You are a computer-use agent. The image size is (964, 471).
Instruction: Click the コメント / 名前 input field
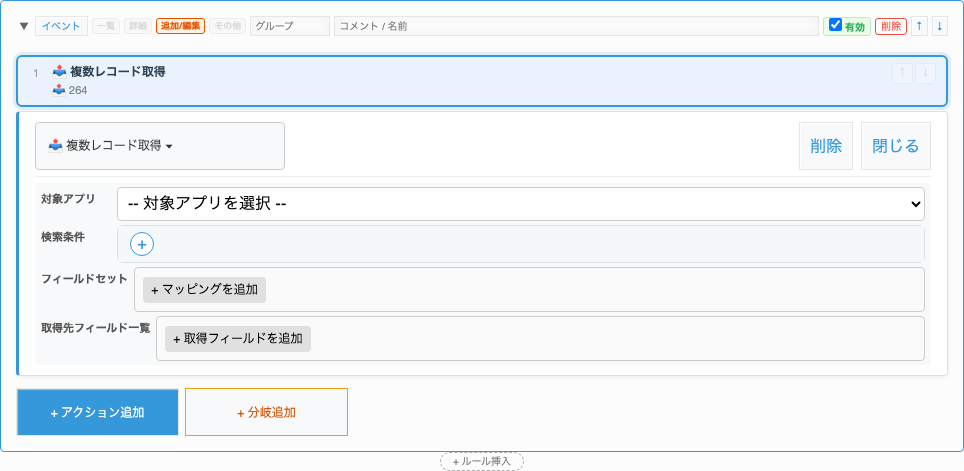[576, 26]
